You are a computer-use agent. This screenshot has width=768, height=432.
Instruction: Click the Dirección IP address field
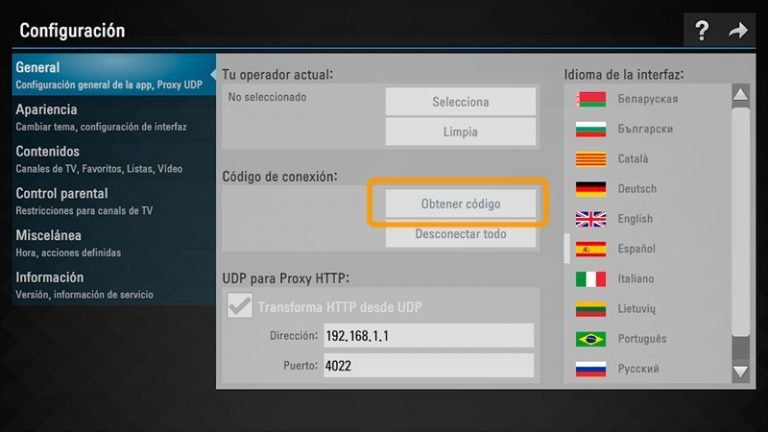click(x=429, y=336)
